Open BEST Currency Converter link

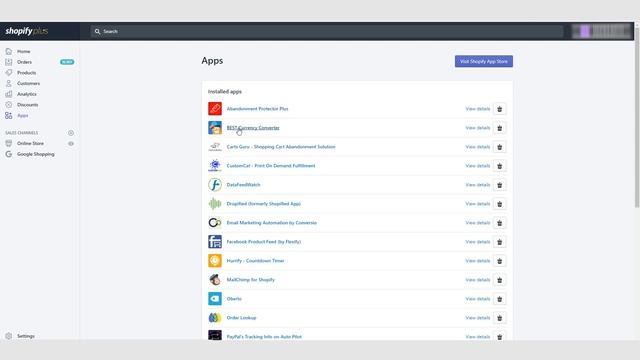click(x=253, y=128)
